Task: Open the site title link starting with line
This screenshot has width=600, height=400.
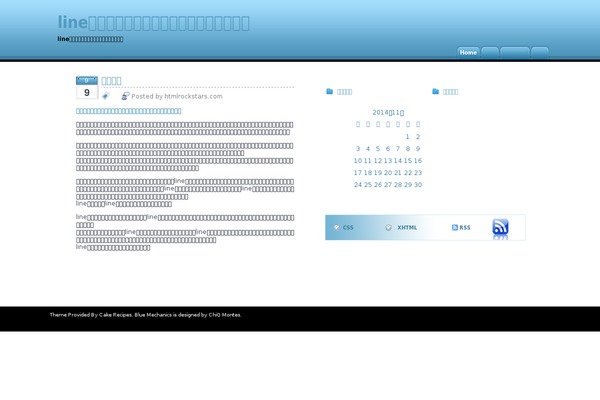Action: tap(153, 23)
